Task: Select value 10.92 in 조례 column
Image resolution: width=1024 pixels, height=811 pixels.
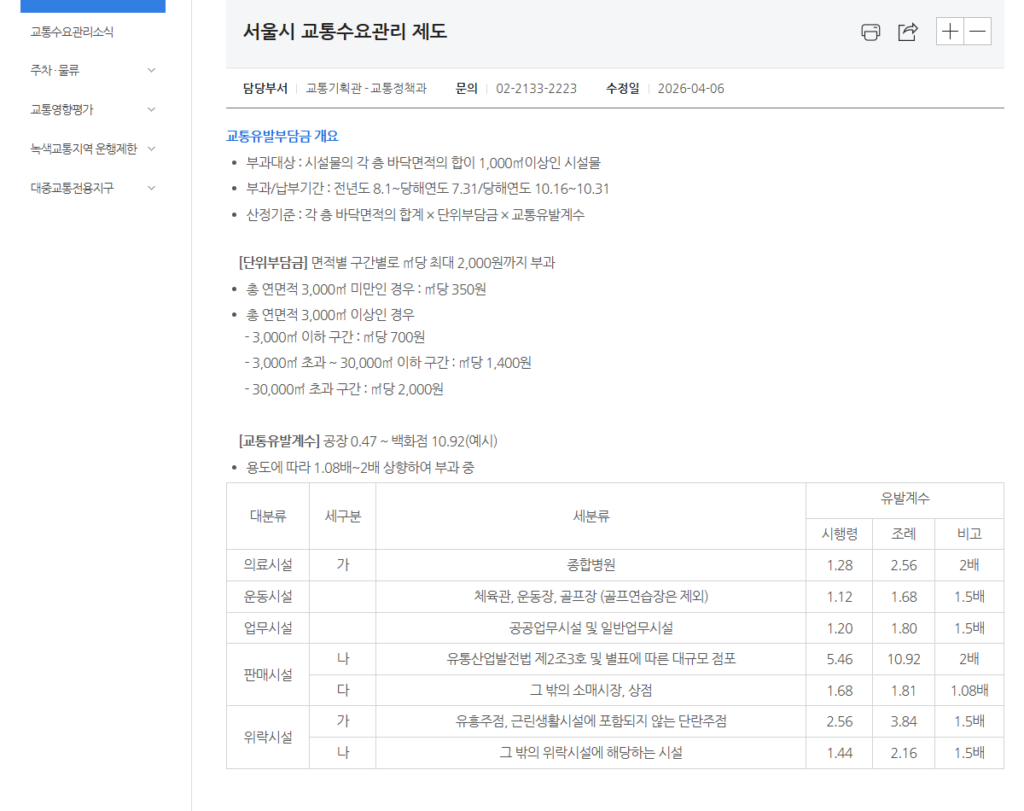Action: tap(903, 660)
